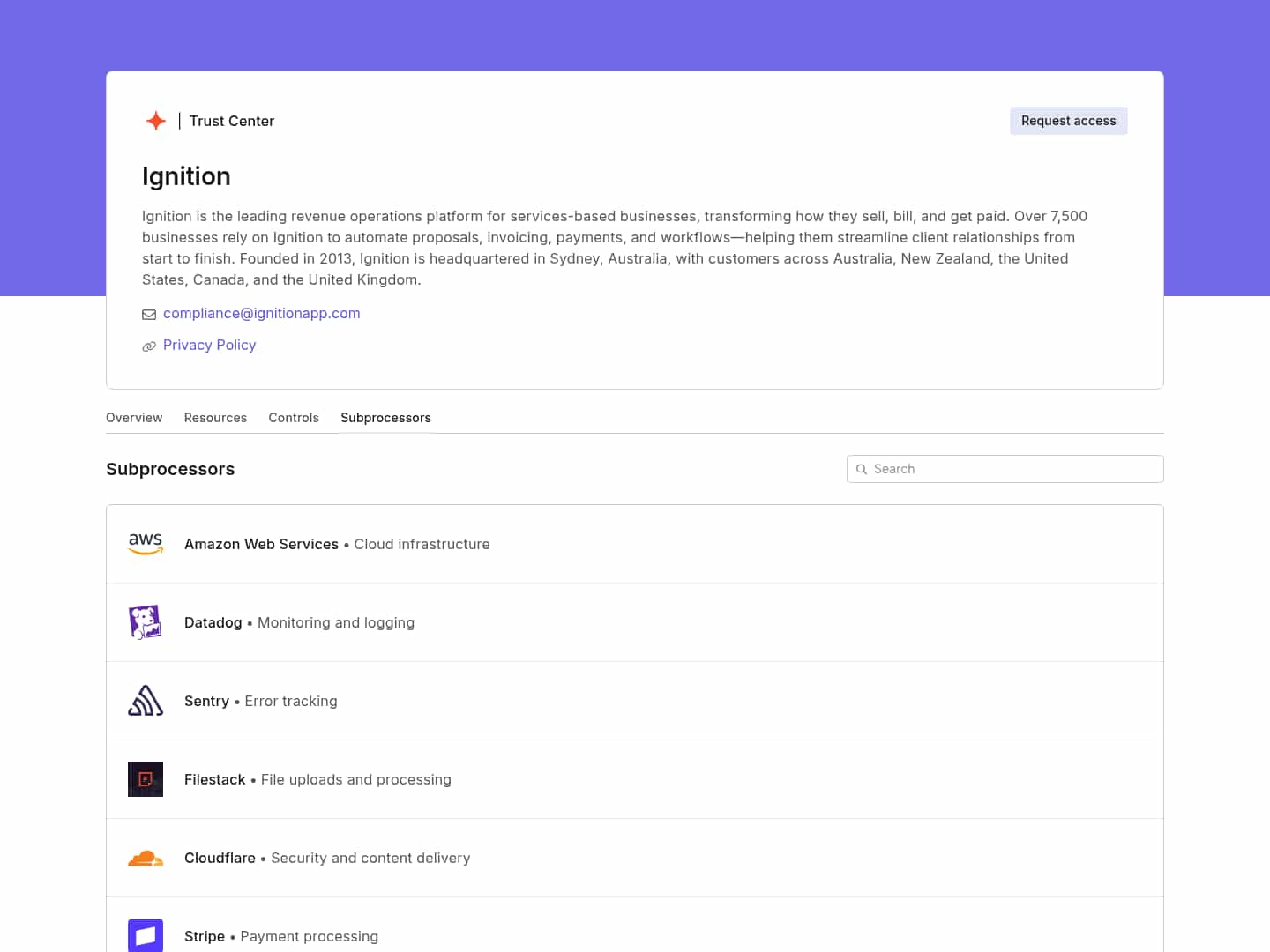Click the AWS logo icon
1270x952 pixels.
[x=146, y=544]
